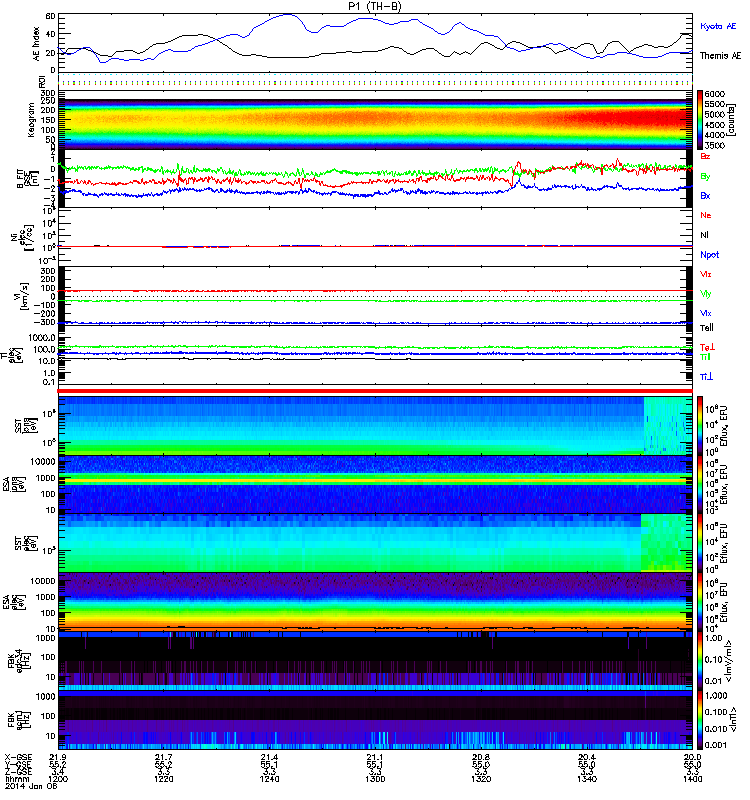The width and height of the screenshot is (750, 800).
Task: Click the green Viy velocity legend
Action: pyautogui.click(x=706, y=294)
